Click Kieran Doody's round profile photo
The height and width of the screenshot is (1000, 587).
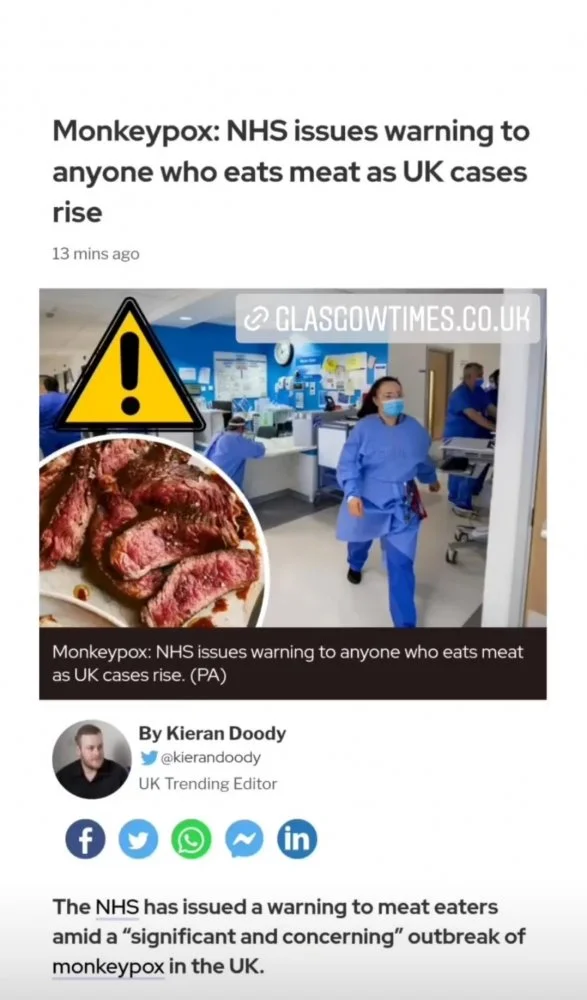91,759
